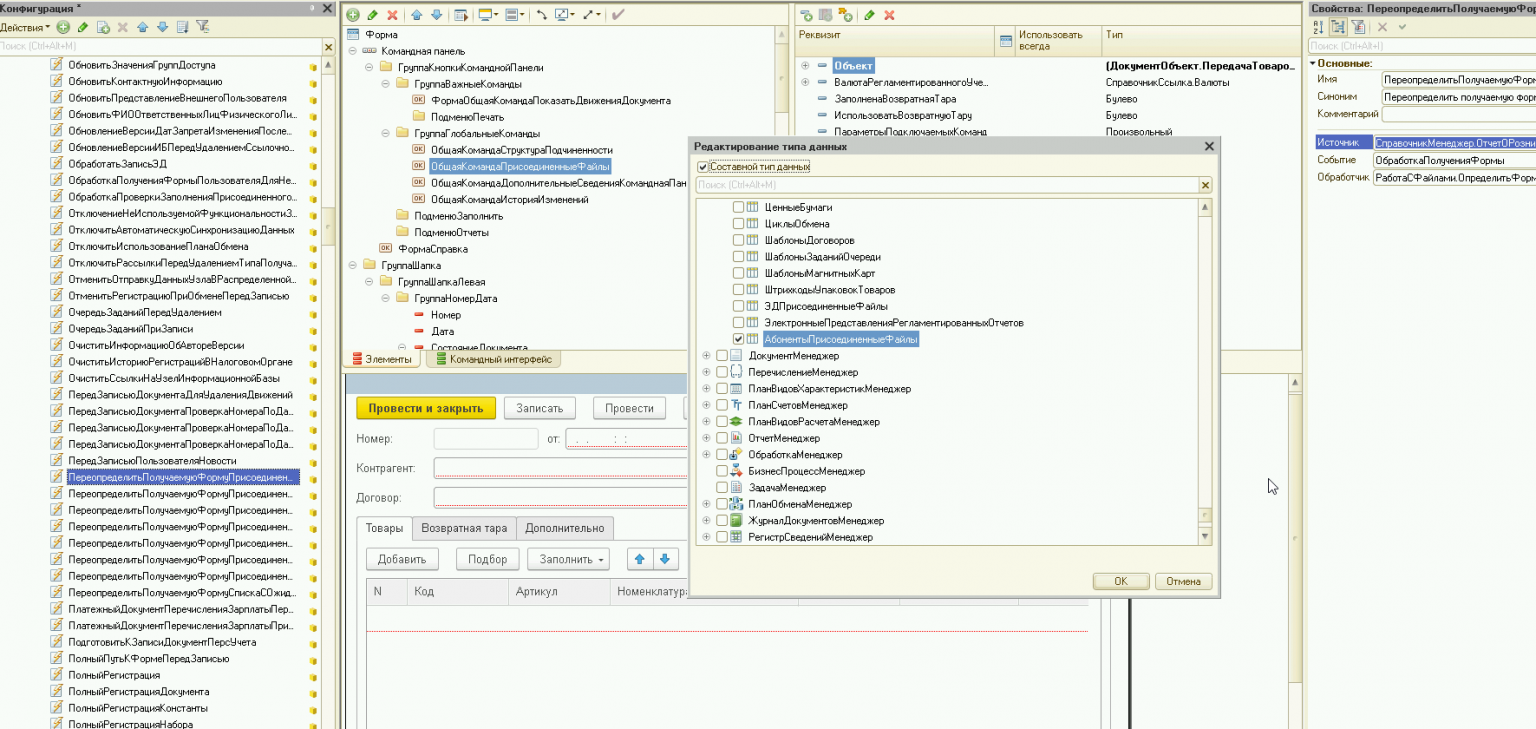Expand the ПланОбменаМенеджер node
The height and width of the screenshot is (729, 1536).
706,504
